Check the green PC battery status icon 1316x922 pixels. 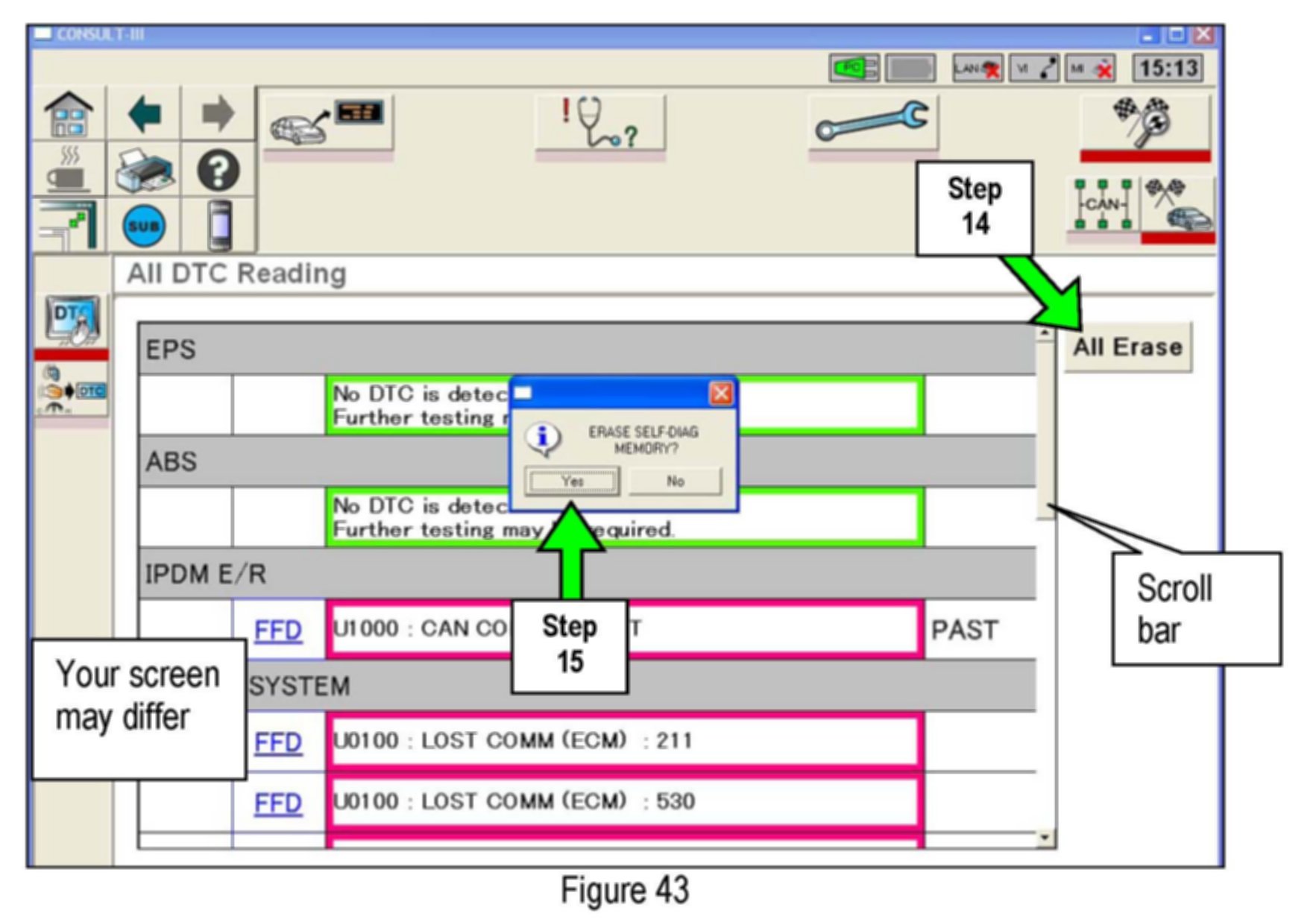point(854,69)
